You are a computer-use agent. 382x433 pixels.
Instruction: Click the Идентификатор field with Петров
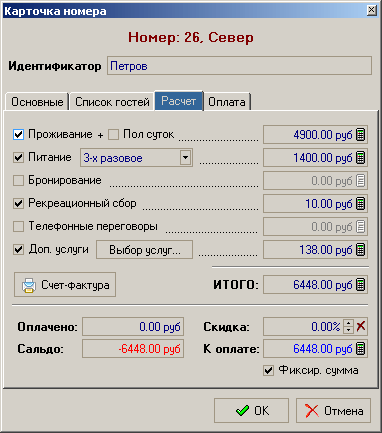239,66
